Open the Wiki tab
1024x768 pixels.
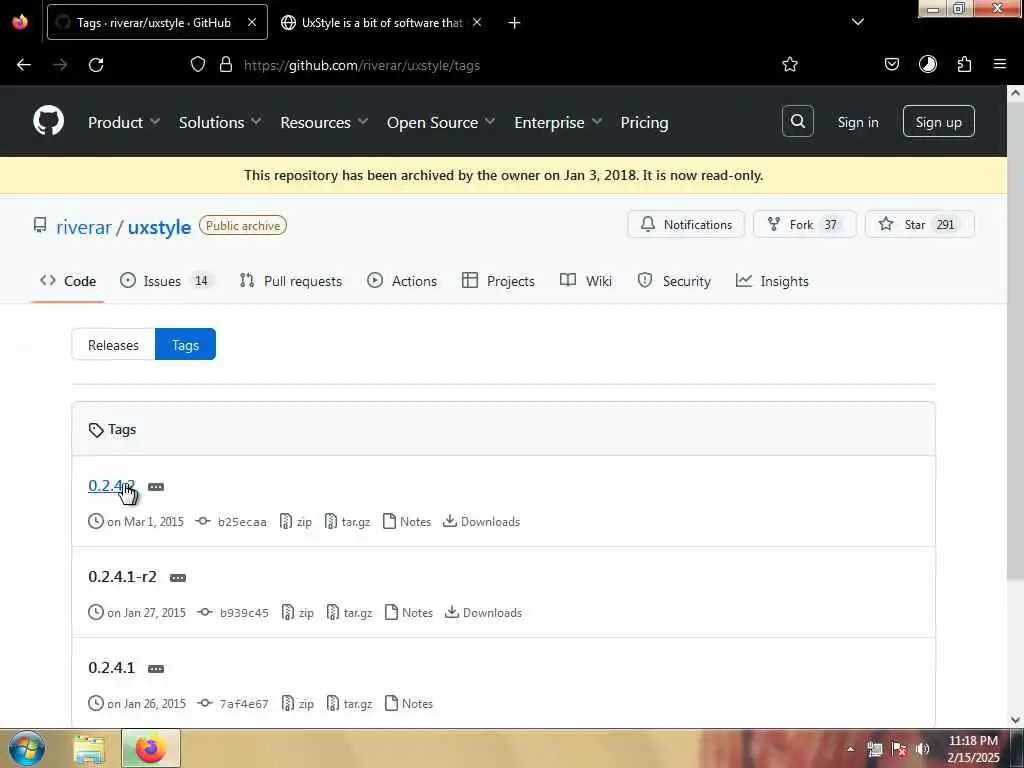(586, 281)
